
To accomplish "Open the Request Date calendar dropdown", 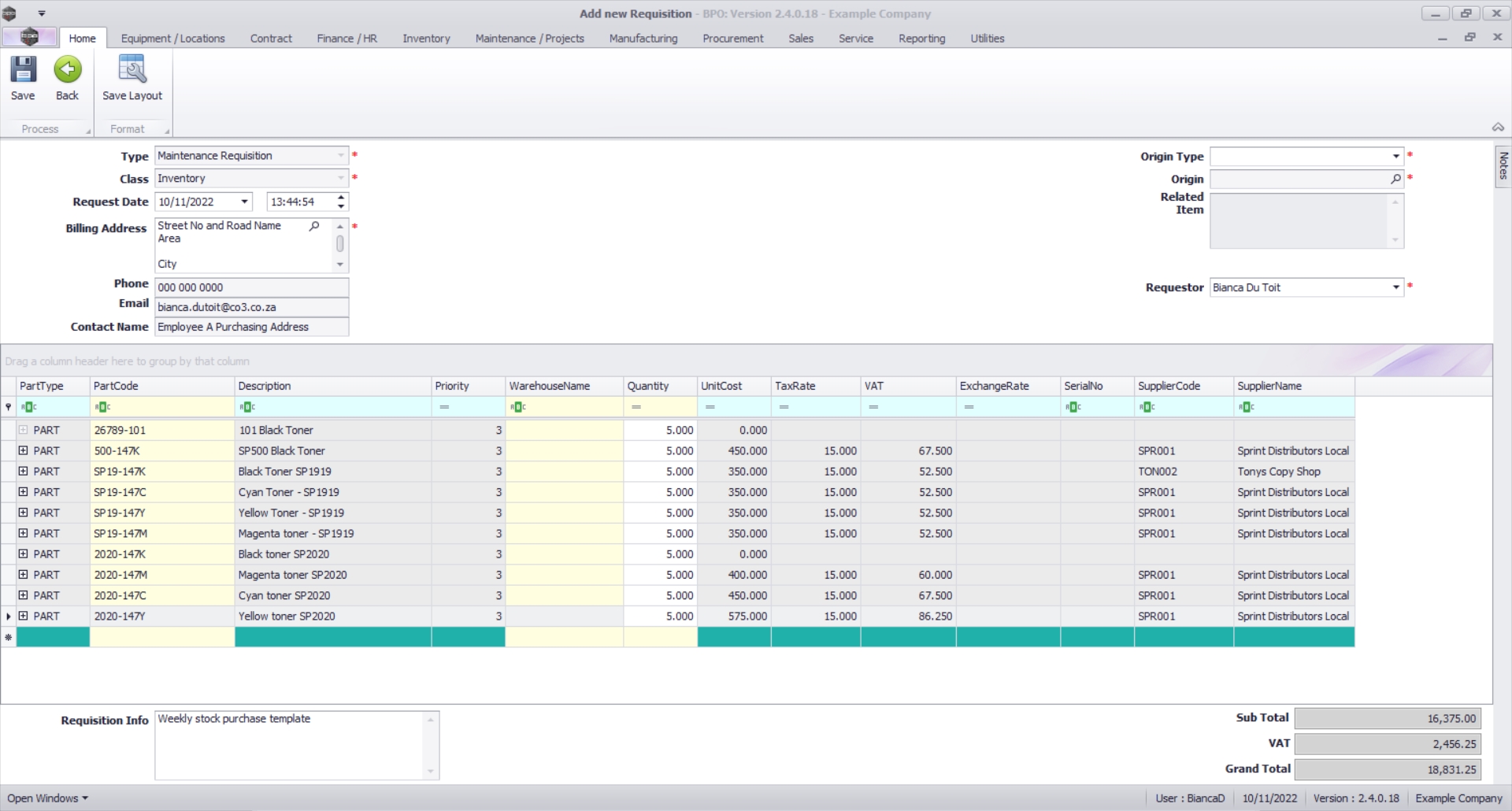I will (x=244, y=202).
